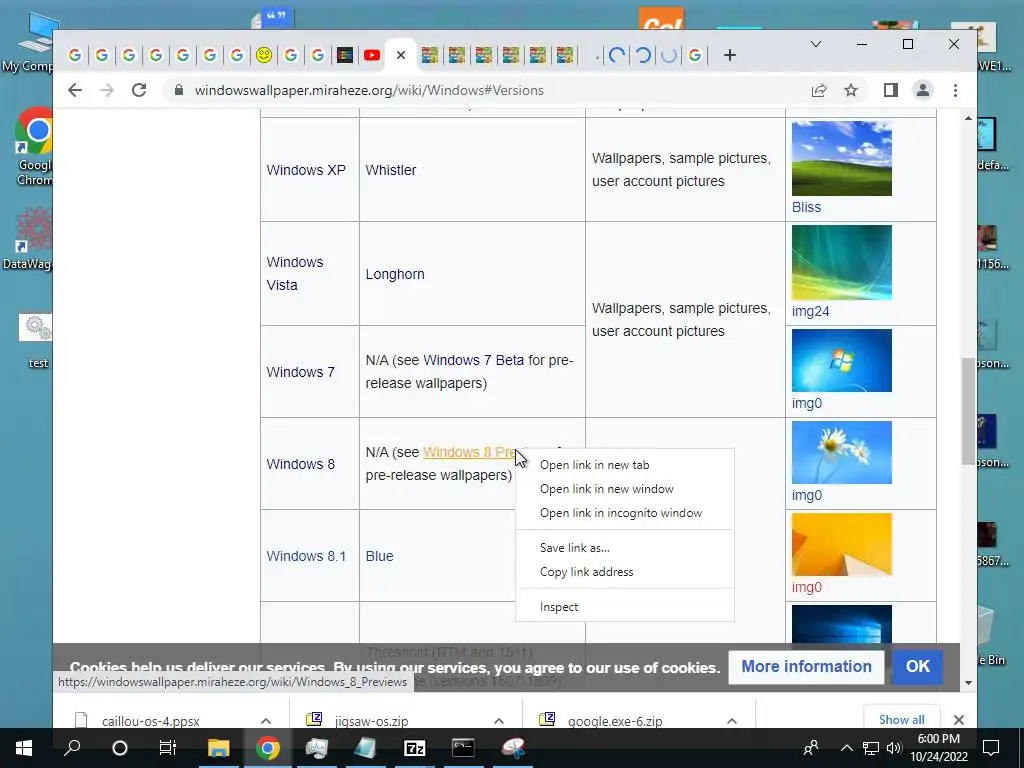The width and height of the screenshot is (1024, 768).
Task: Reload the current page
Action: click(138, 90)
